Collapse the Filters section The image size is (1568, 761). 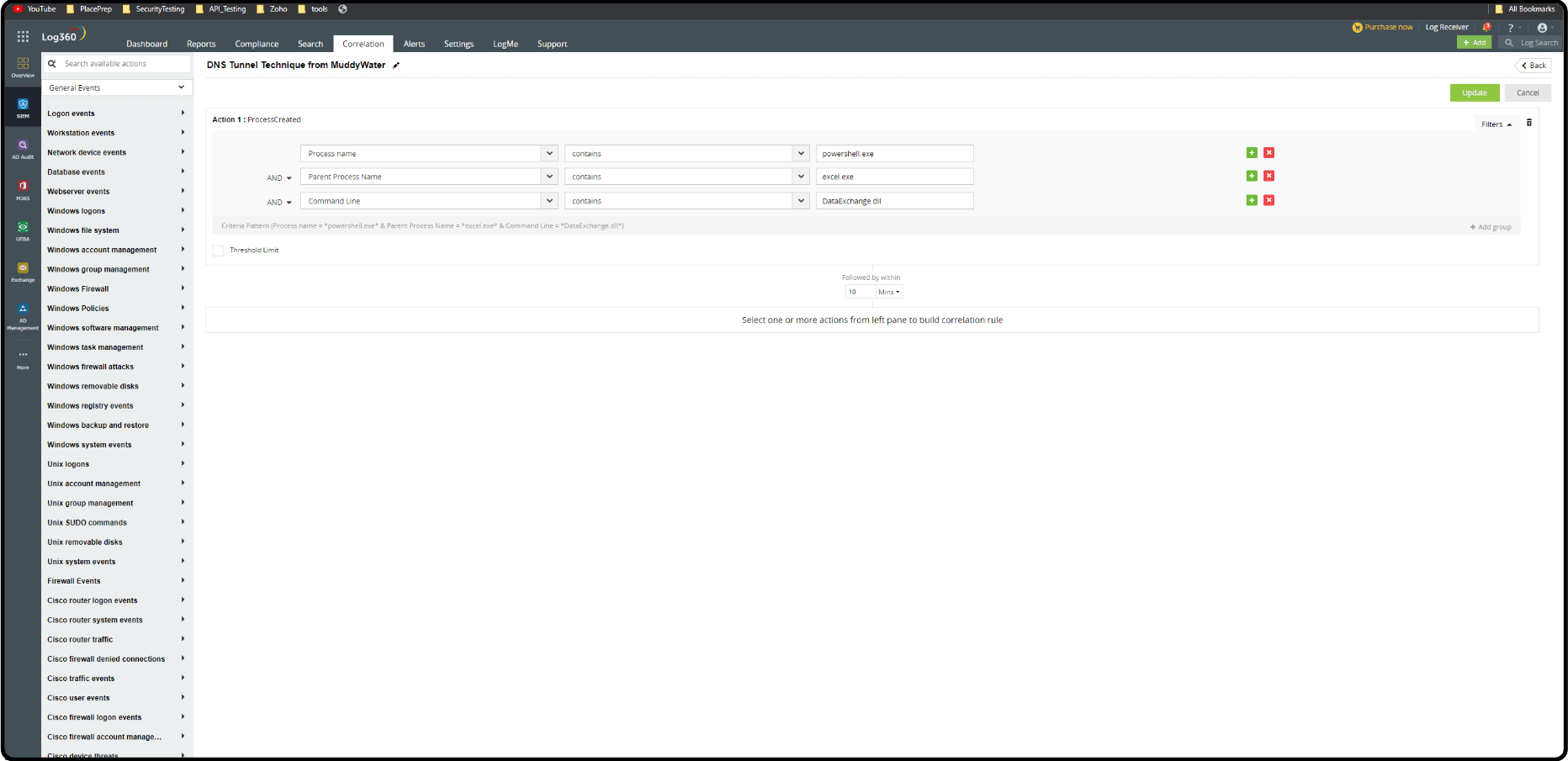pyautogui.click(x=1496, y=124)
